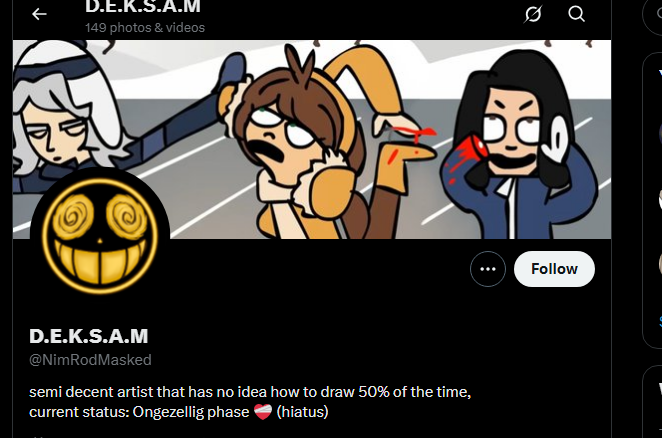Click the @NimRodMasked handle
662x438 pixels.
tap(90, 360)
